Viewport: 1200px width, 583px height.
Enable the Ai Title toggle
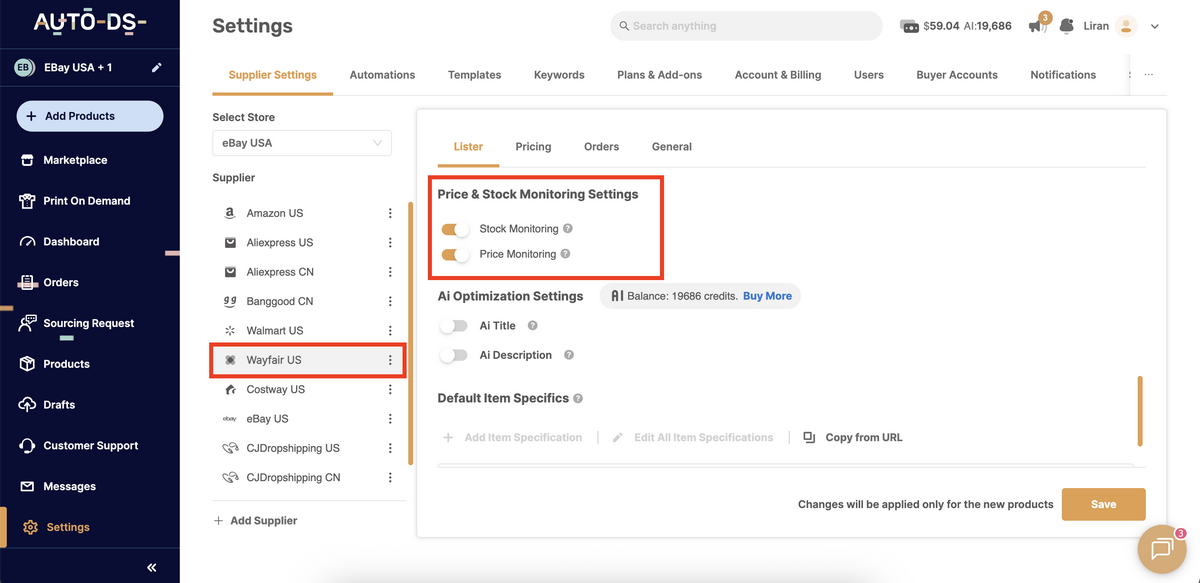[x=454, y=325]
